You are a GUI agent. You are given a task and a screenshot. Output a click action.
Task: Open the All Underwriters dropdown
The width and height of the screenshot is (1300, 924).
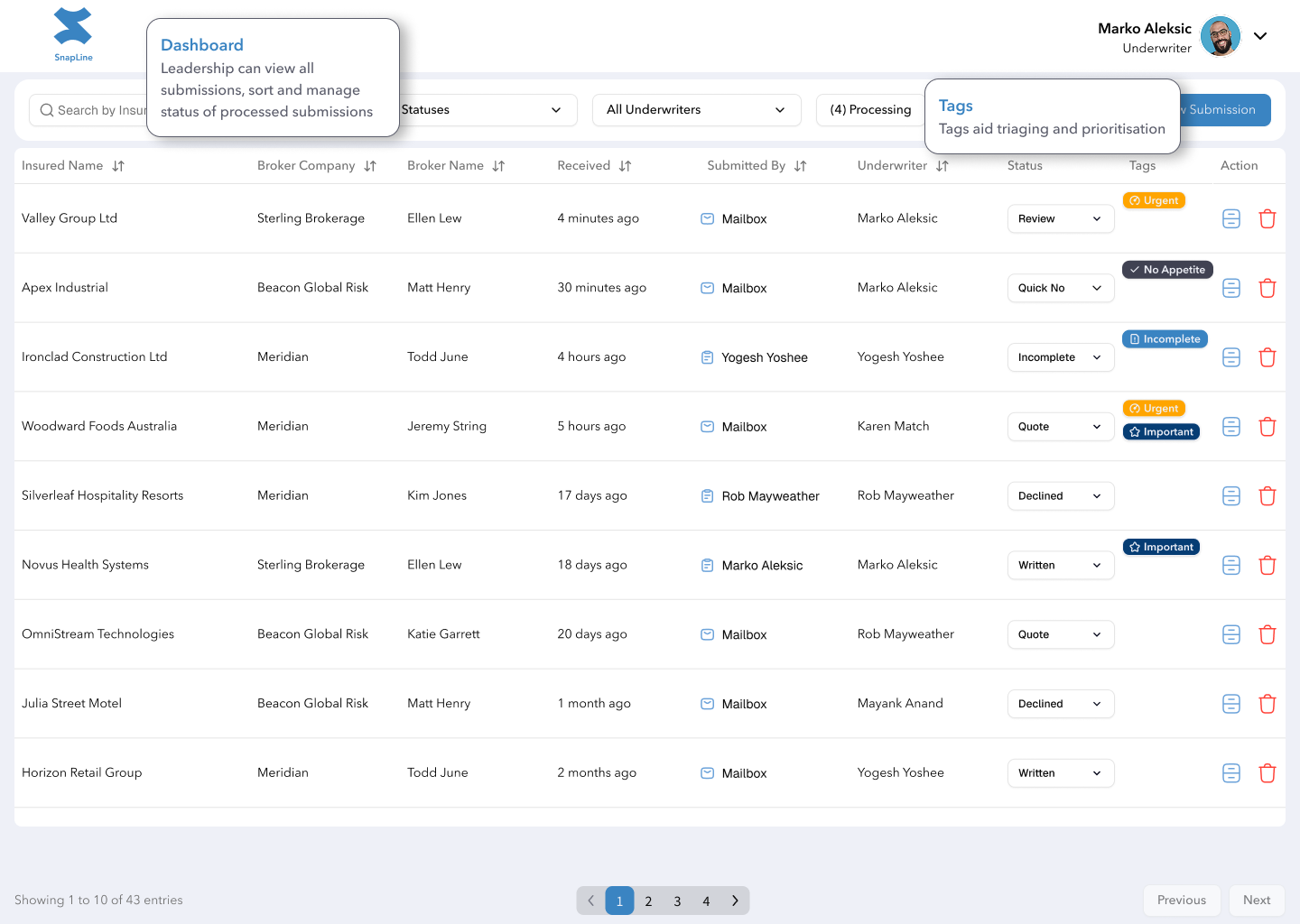coord(696,109)
